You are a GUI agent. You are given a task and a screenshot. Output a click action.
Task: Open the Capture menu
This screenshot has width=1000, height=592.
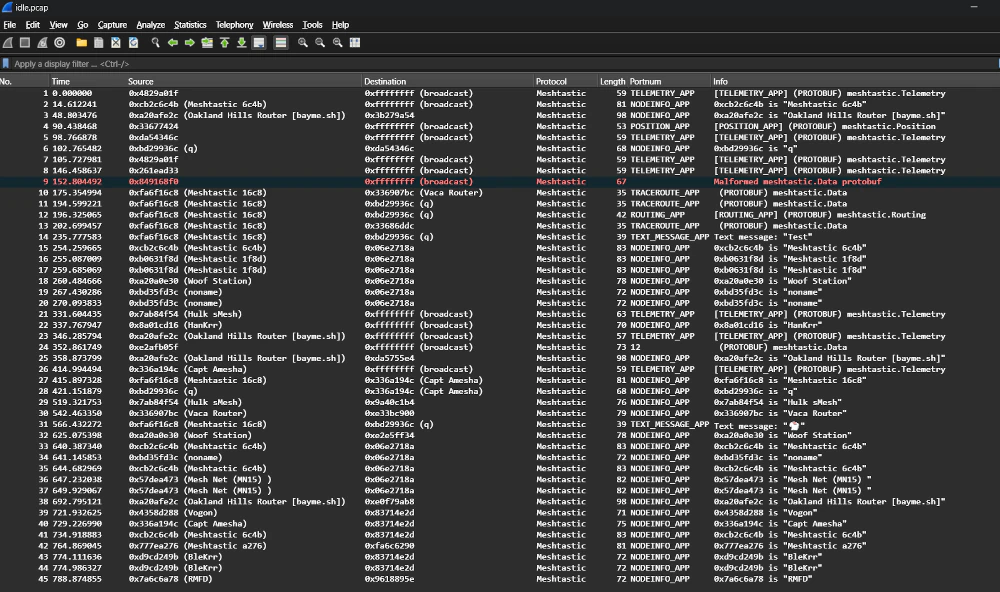click(112, 25)
